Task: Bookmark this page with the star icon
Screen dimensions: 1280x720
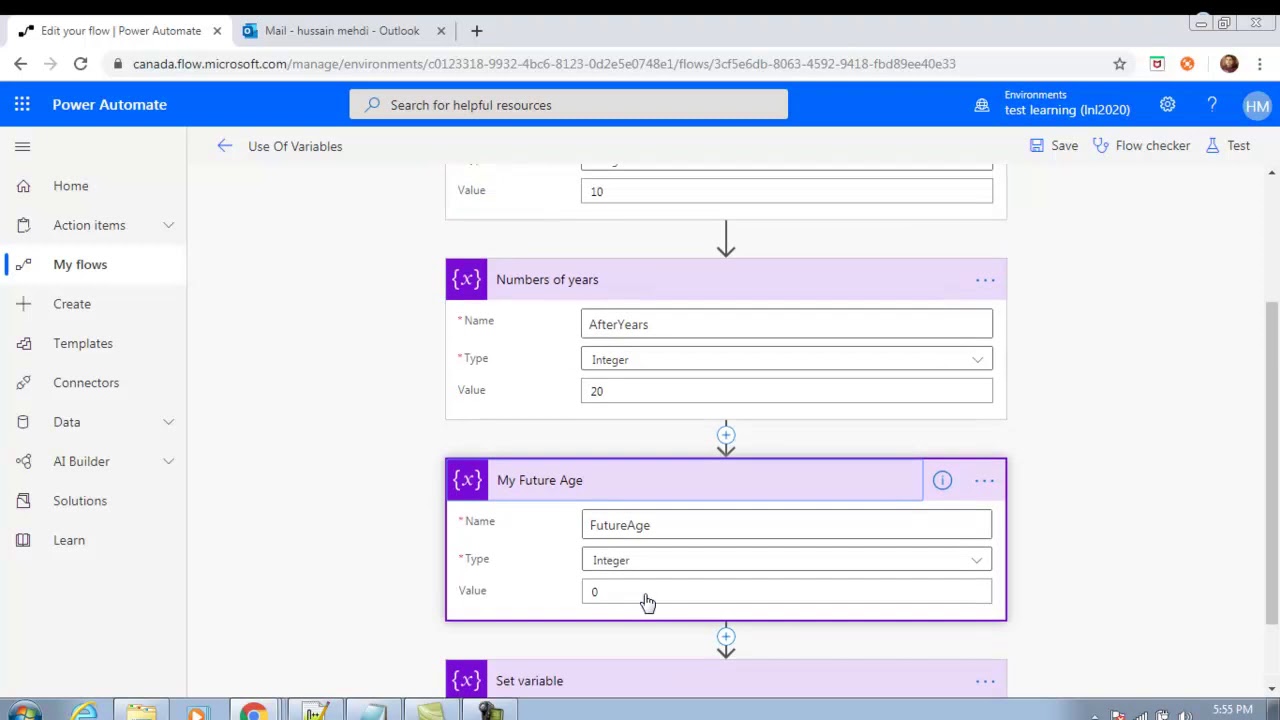Action: (1120, 64)
